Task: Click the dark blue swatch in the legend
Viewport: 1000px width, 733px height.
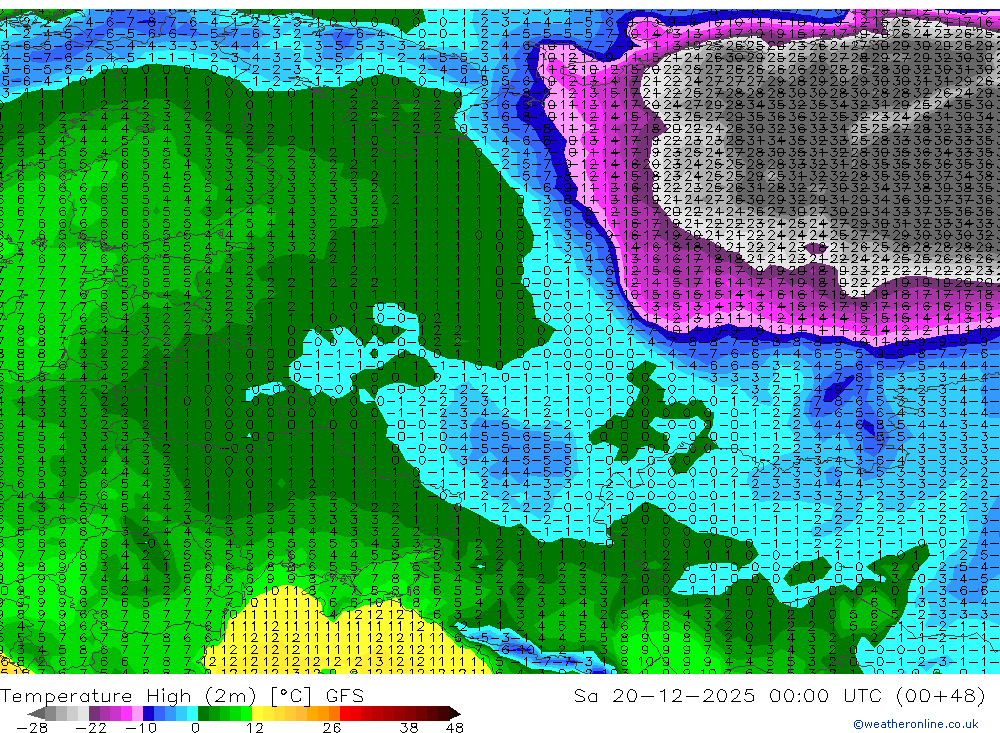Action: (148, 713)
